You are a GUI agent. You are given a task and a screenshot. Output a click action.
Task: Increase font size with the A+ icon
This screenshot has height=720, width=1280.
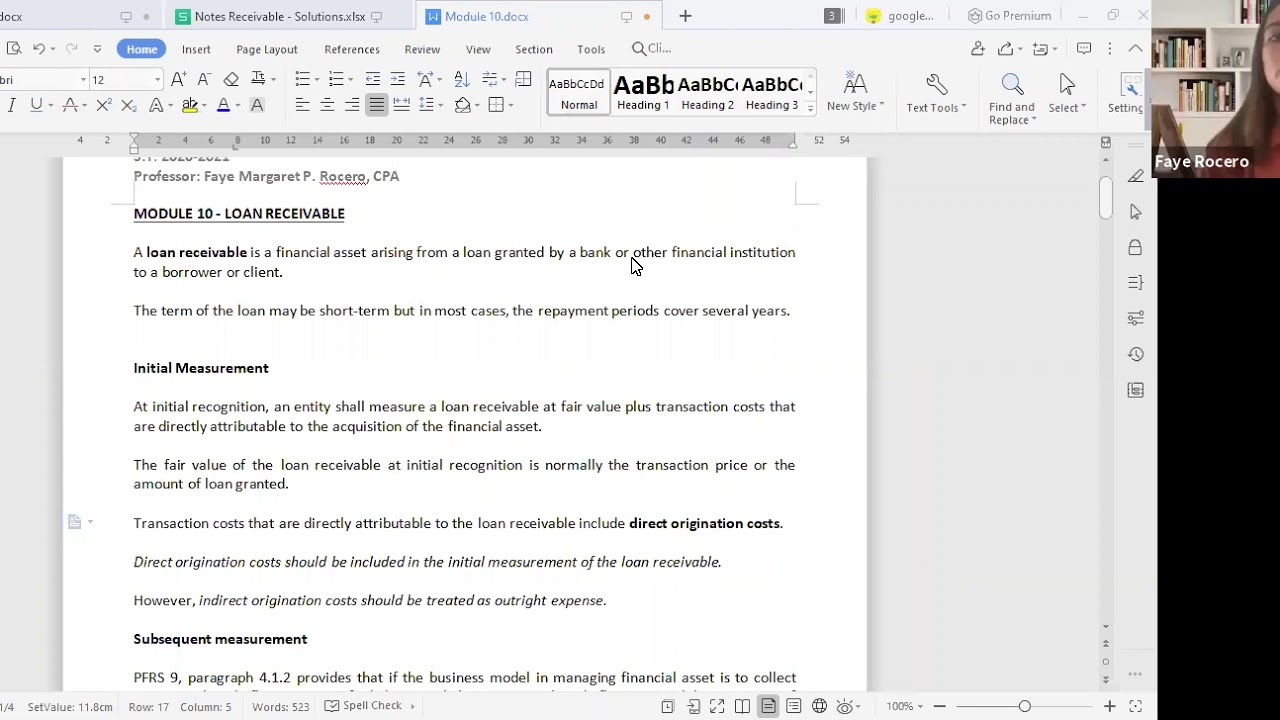(178, 80)
